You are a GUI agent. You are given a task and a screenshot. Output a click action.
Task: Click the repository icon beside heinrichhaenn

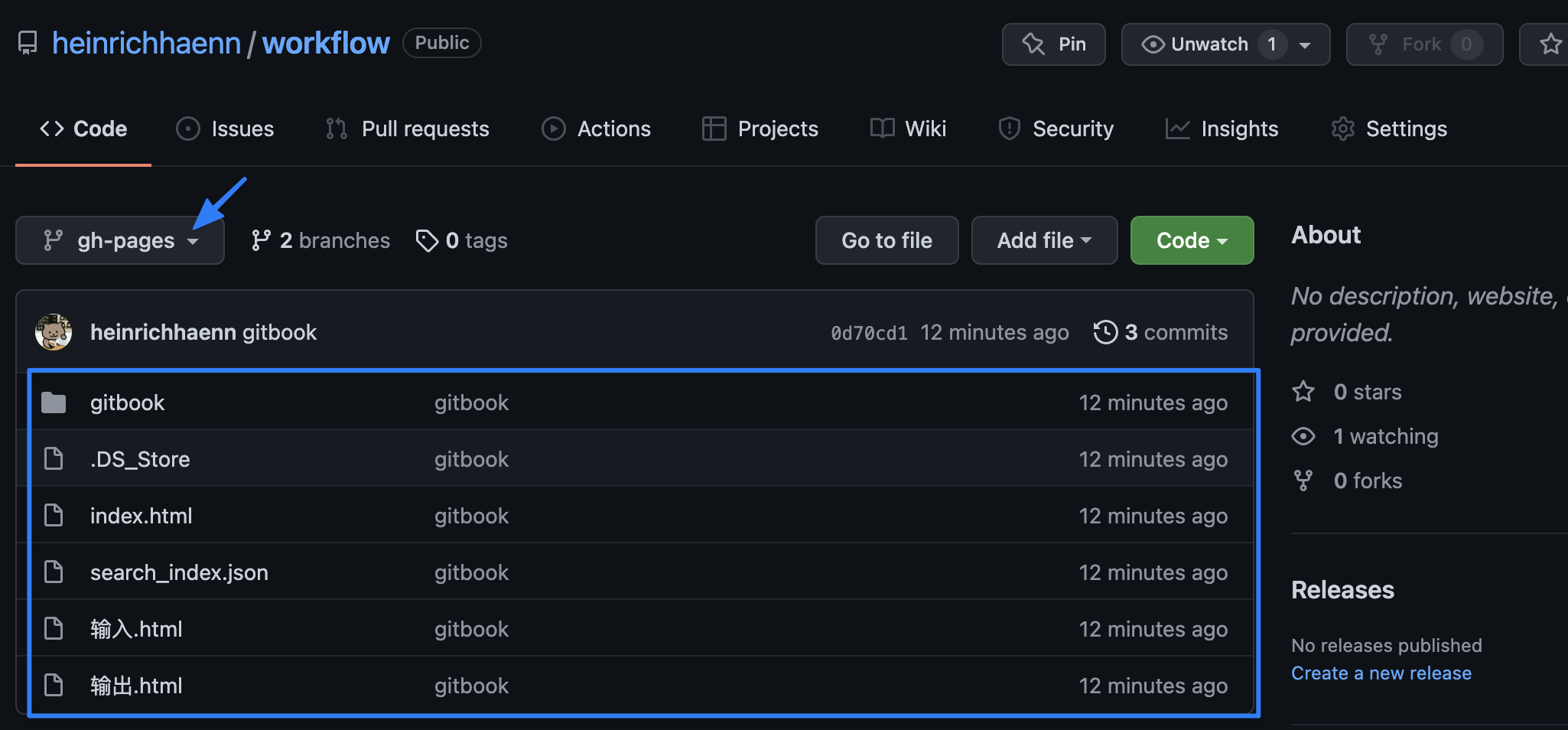28,43
